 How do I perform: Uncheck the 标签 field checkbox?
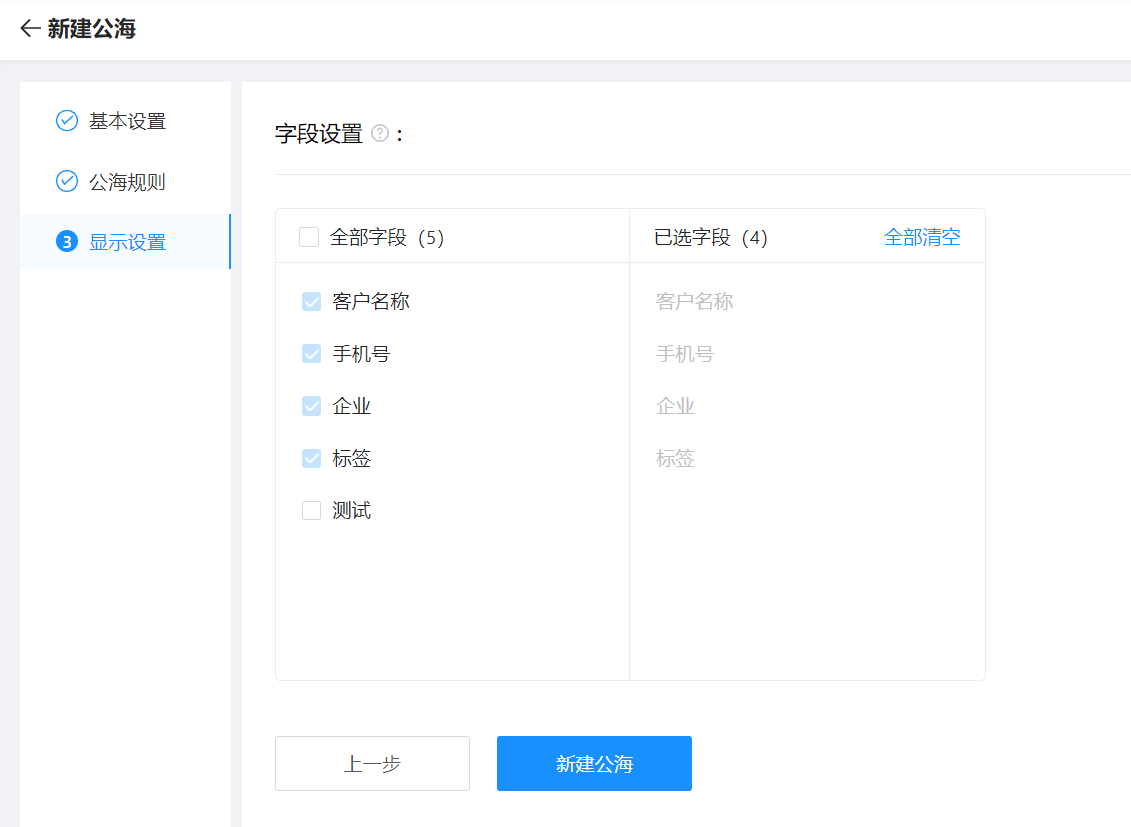(x=311, y=459)
